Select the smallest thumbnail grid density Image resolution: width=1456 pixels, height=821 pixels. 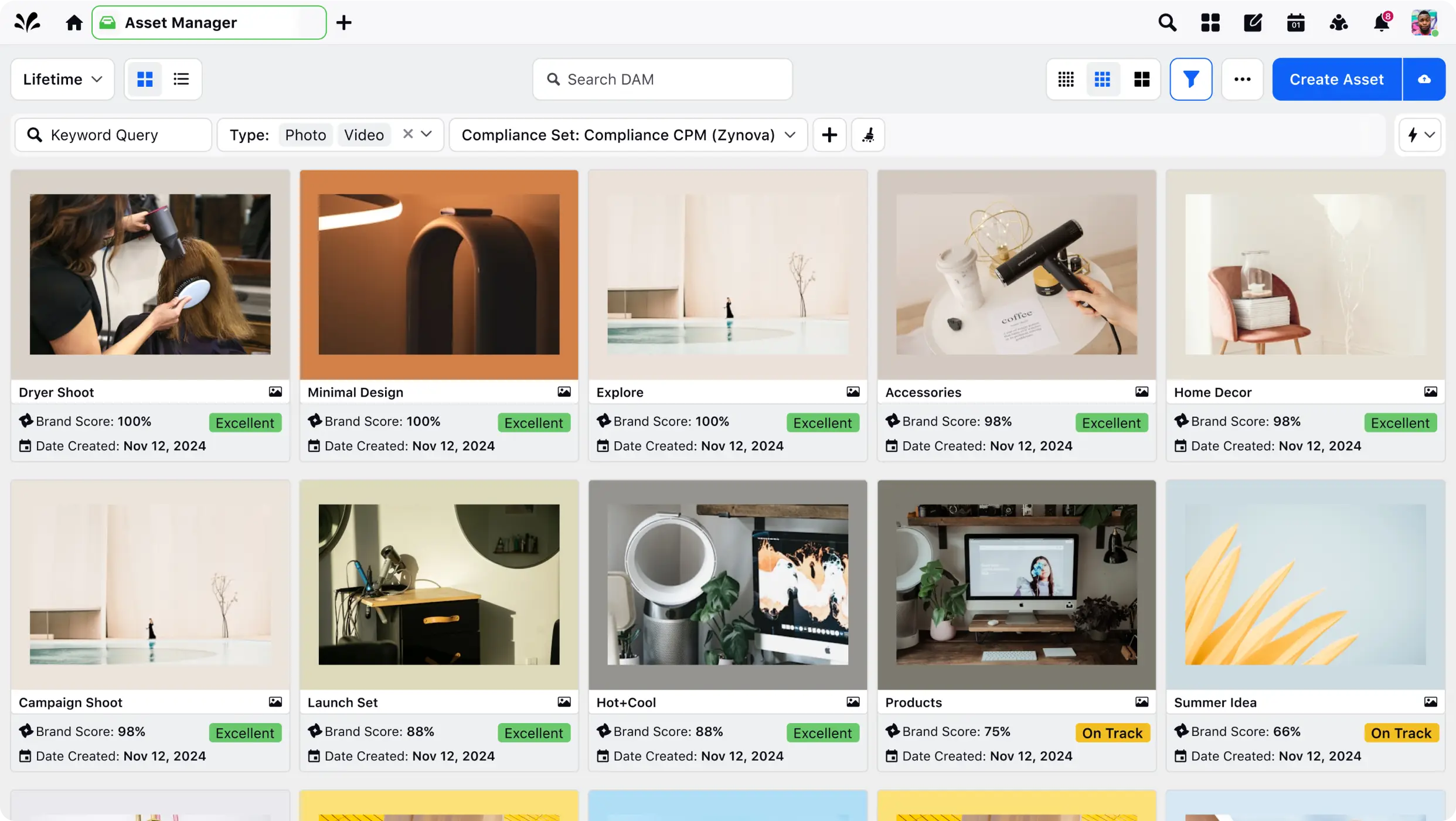[1066, 79]
